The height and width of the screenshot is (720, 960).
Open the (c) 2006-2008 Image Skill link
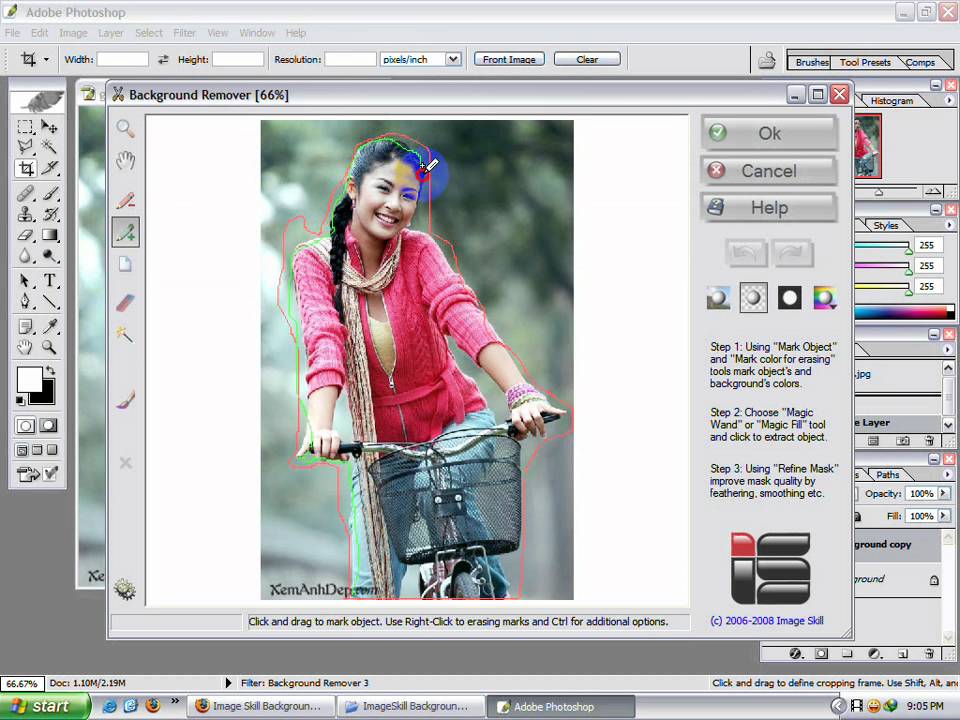coord(766,620)
